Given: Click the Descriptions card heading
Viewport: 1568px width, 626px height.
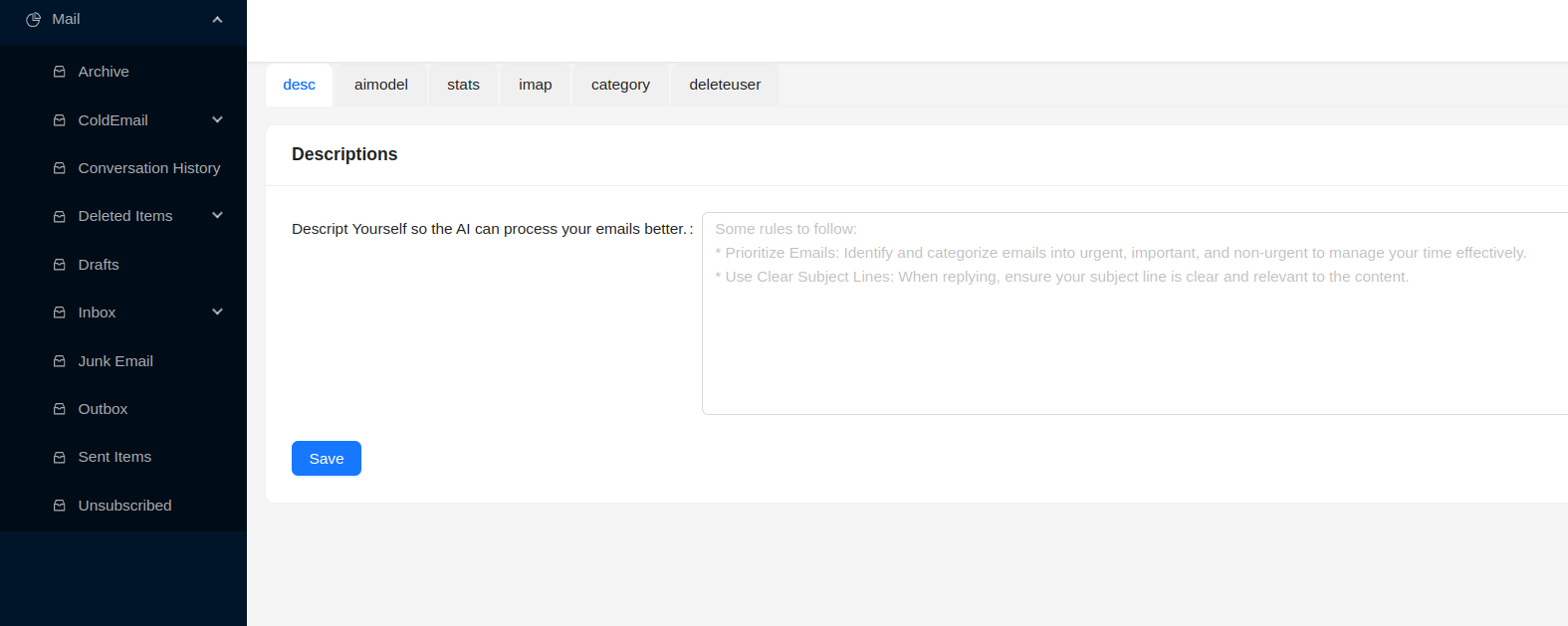Looking at the screenshot, I should 344,154.
